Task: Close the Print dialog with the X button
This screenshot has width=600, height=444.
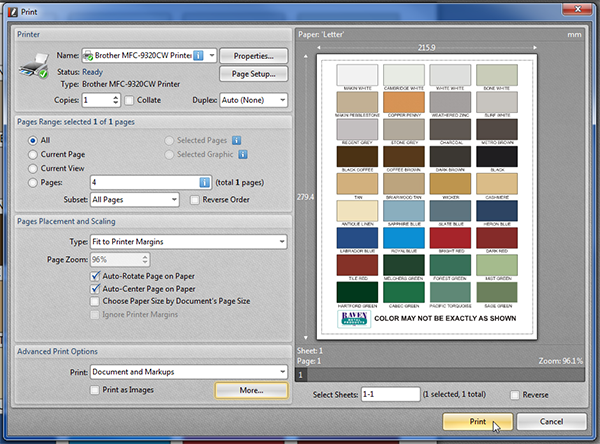Action: (x=578, y=9)
